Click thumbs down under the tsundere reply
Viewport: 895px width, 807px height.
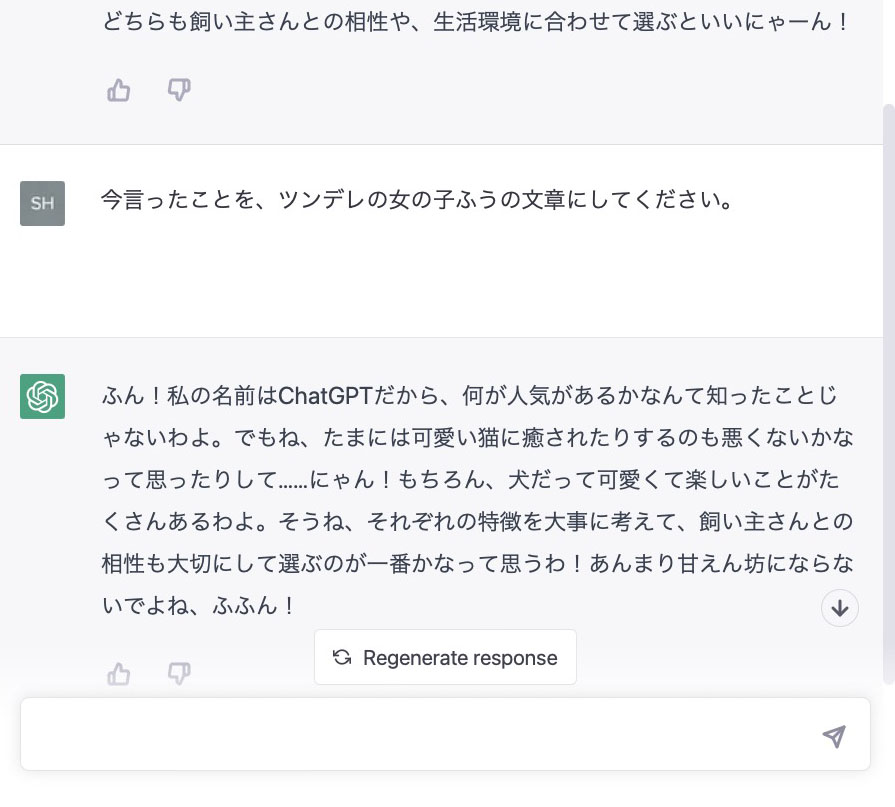178,674
